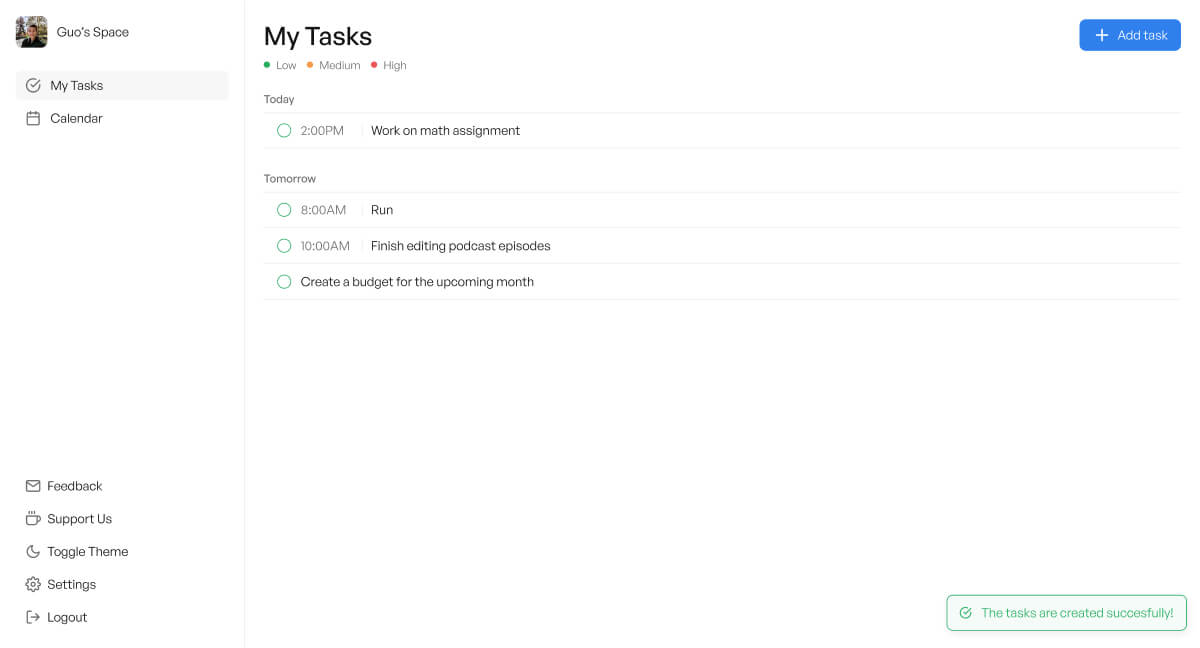Open 'Create a budget for the upcoming month' task

tap(417, 282)
